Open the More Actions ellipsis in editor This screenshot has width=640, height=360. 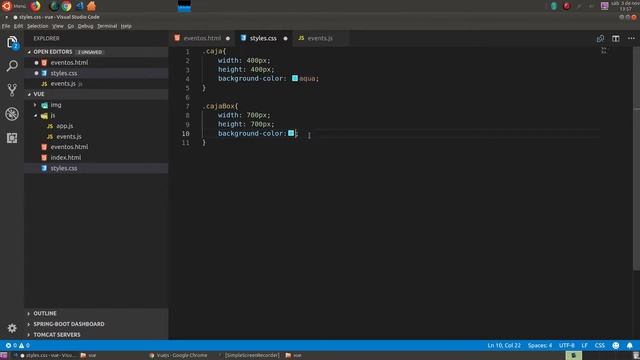click(631, 38)
